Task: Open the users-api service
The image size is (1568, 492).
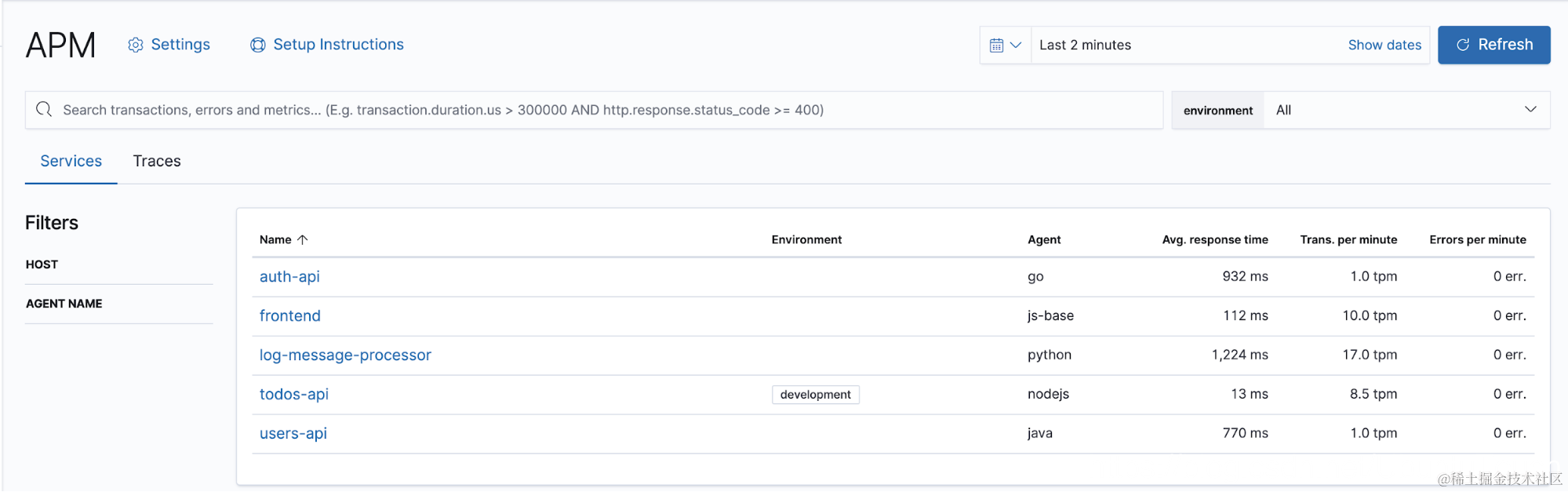Action: (293, 433)
